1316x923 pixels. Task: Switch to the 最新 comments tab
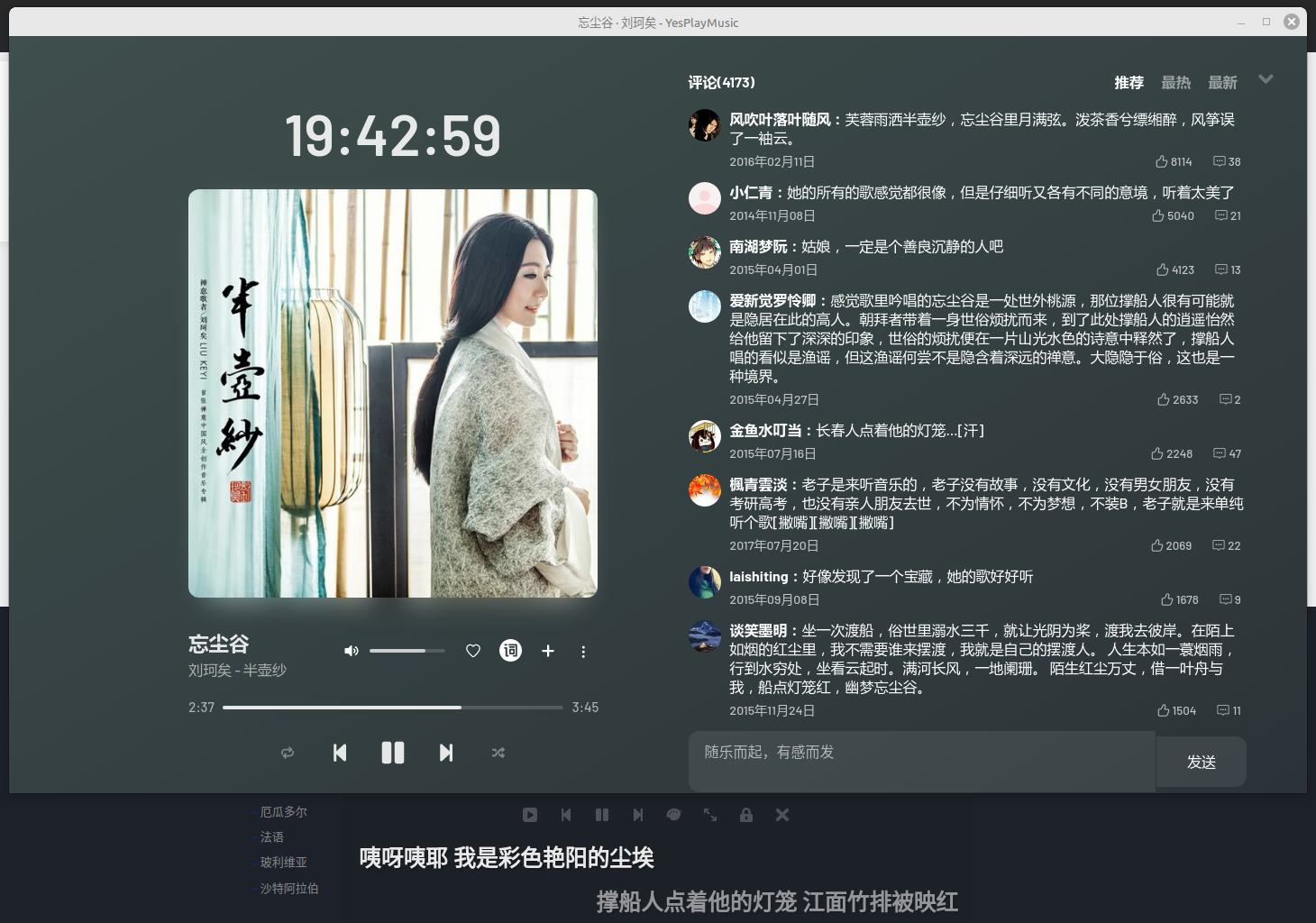(x=1222, y=83)
